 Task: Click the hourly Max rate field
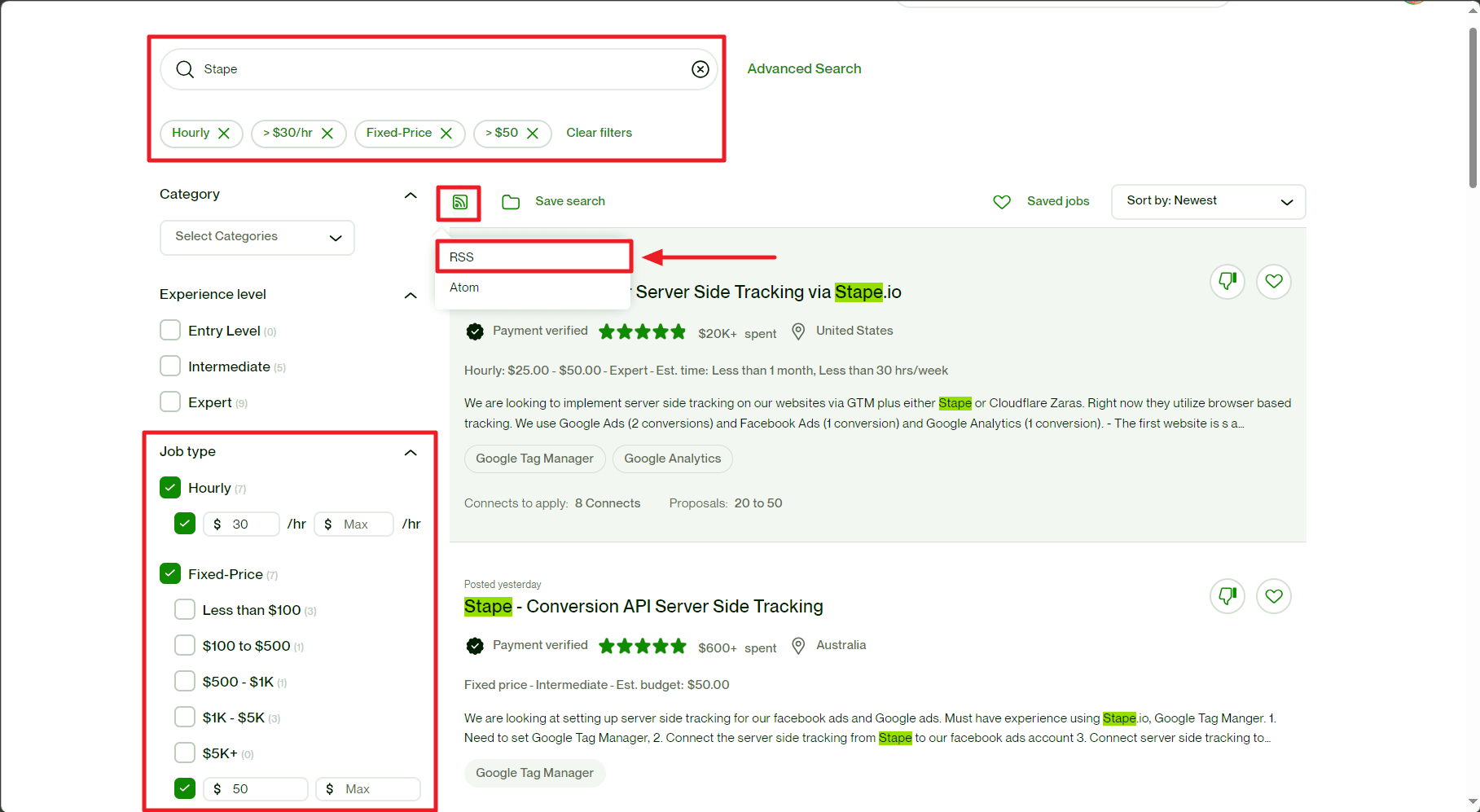[354, 524]
